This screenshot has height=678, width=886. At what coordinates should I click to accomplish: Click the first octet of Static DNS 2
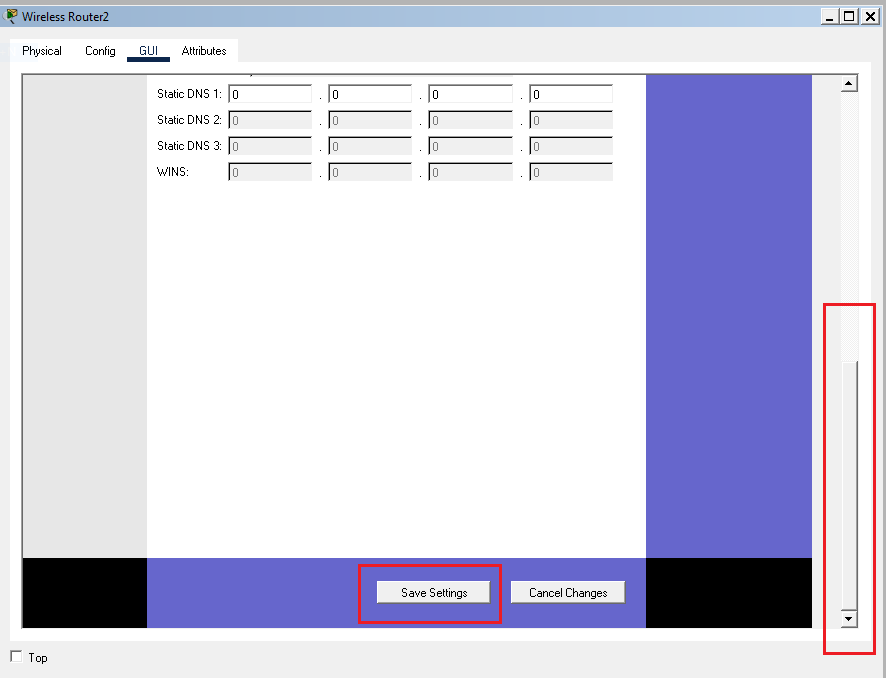point(270,121)
